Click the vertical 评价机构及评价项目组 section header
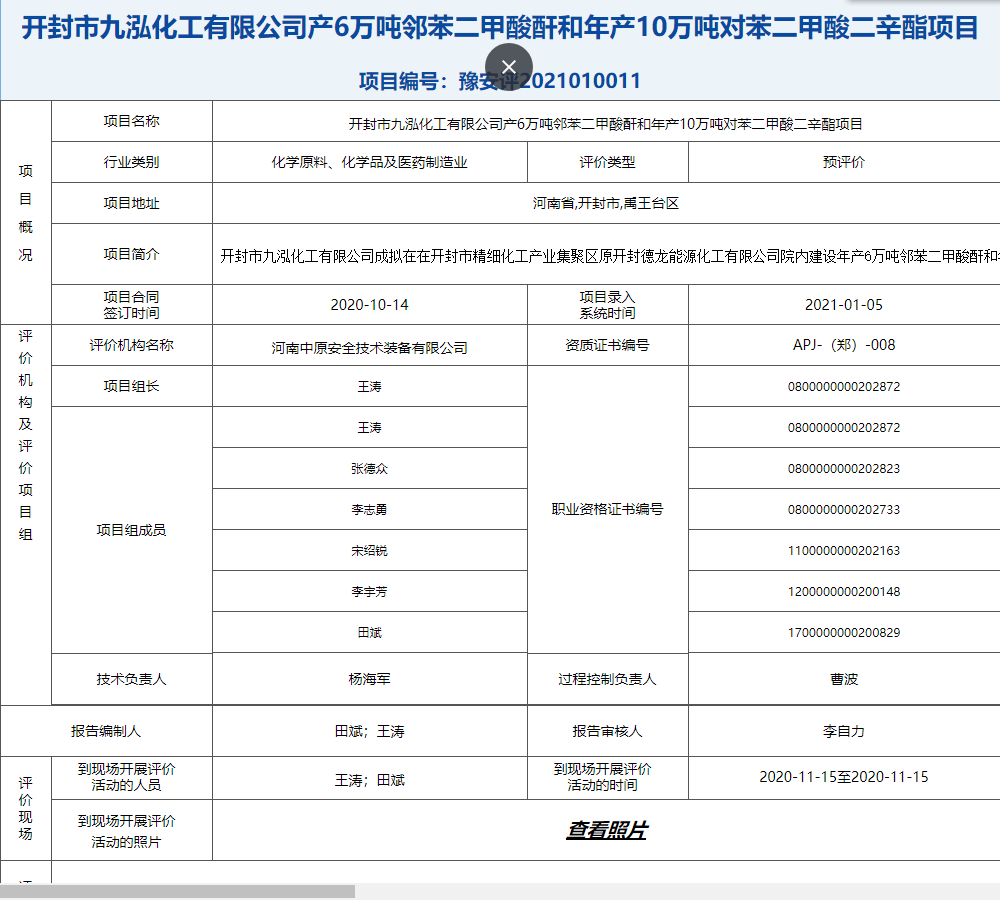Viewport: 1000px width, 900px height. 26,434
